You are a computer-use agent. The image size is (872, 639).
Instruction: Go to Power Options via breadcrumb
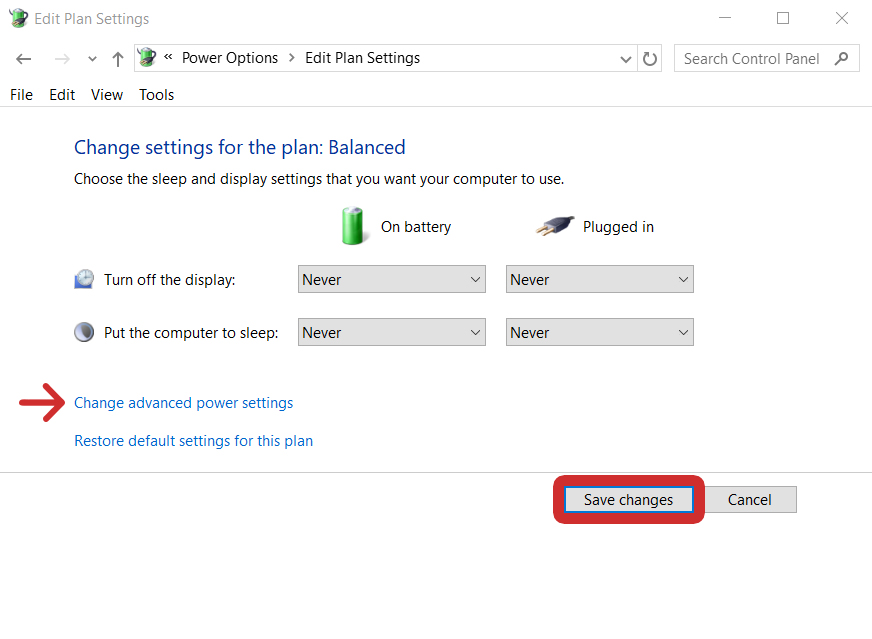[x=229, y=58]
